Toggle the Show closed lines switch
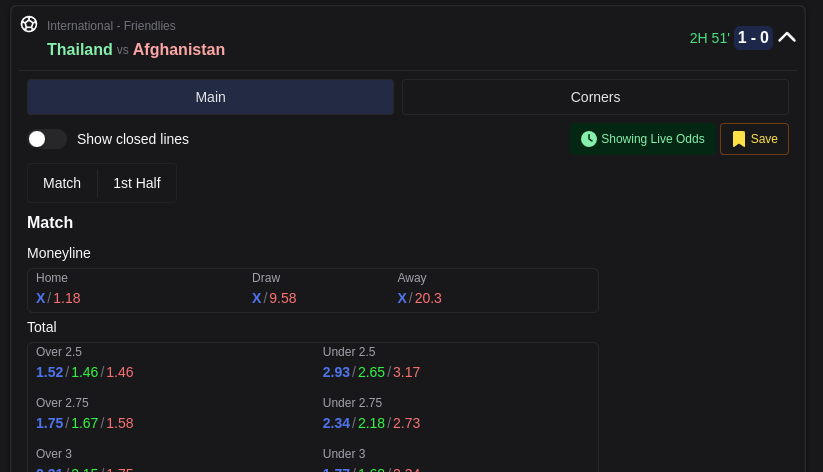Screen dimensions: 823x472 pyautogui.click(x=46, y=139)
